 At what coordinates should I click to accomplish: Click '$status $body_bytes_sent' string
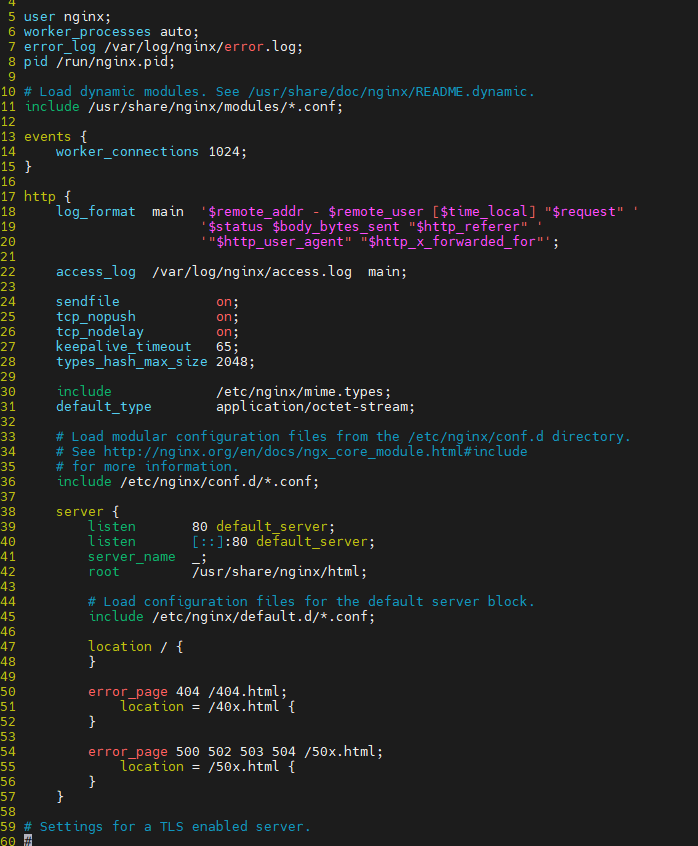click(x=304, y=227)
